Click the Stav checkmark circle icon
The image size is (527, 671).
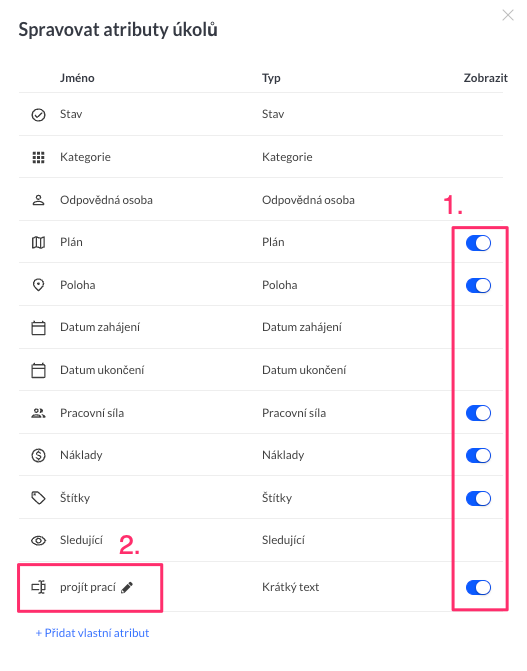coord(39,115)
